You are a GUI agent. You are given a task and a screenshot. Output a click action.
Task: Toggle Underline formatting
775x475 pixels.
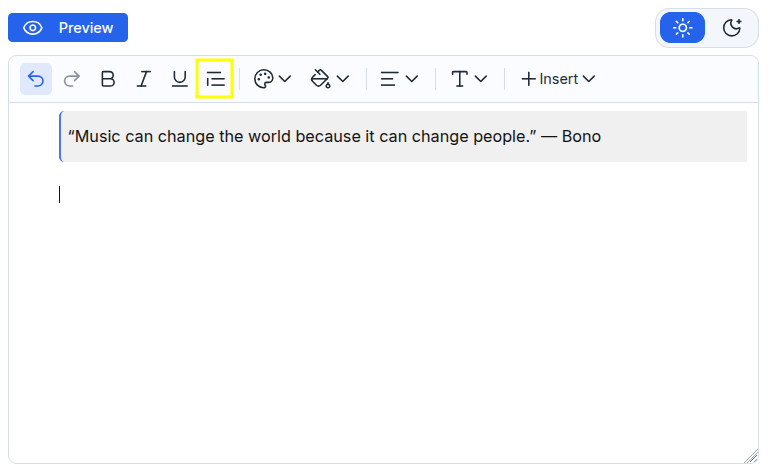[179, 79]
